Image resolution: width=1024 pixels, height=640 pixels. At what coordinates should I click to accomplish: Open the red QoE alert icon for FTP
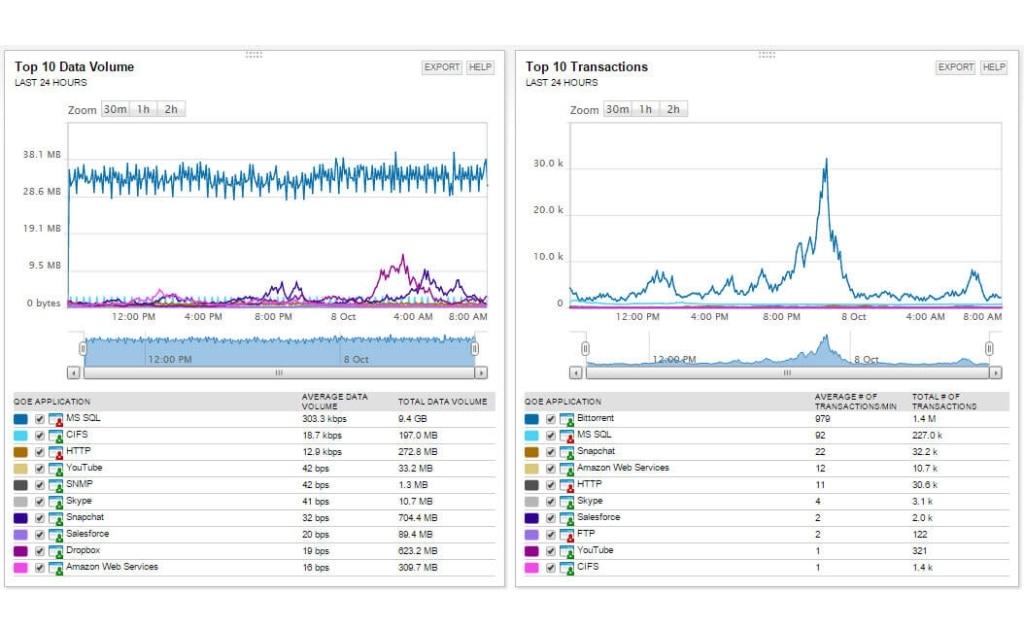pos(565,534)
